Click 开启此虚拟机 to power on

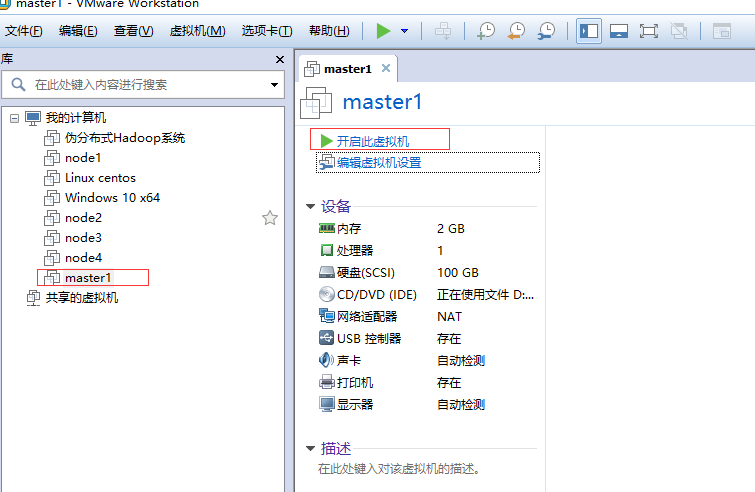(373, 141)
